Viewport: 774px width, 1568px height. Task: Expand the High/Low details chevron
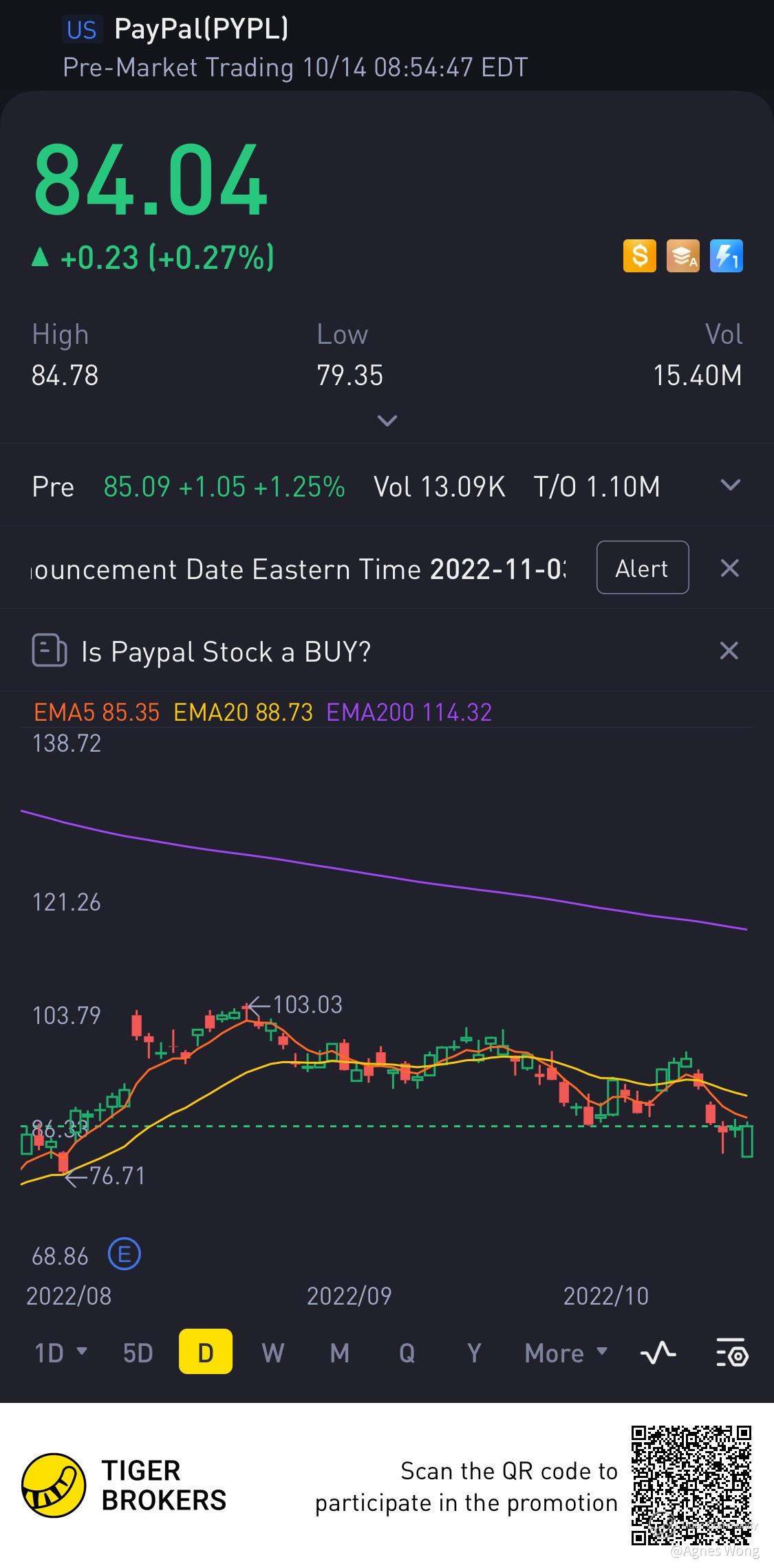click(x=387, y=420)
